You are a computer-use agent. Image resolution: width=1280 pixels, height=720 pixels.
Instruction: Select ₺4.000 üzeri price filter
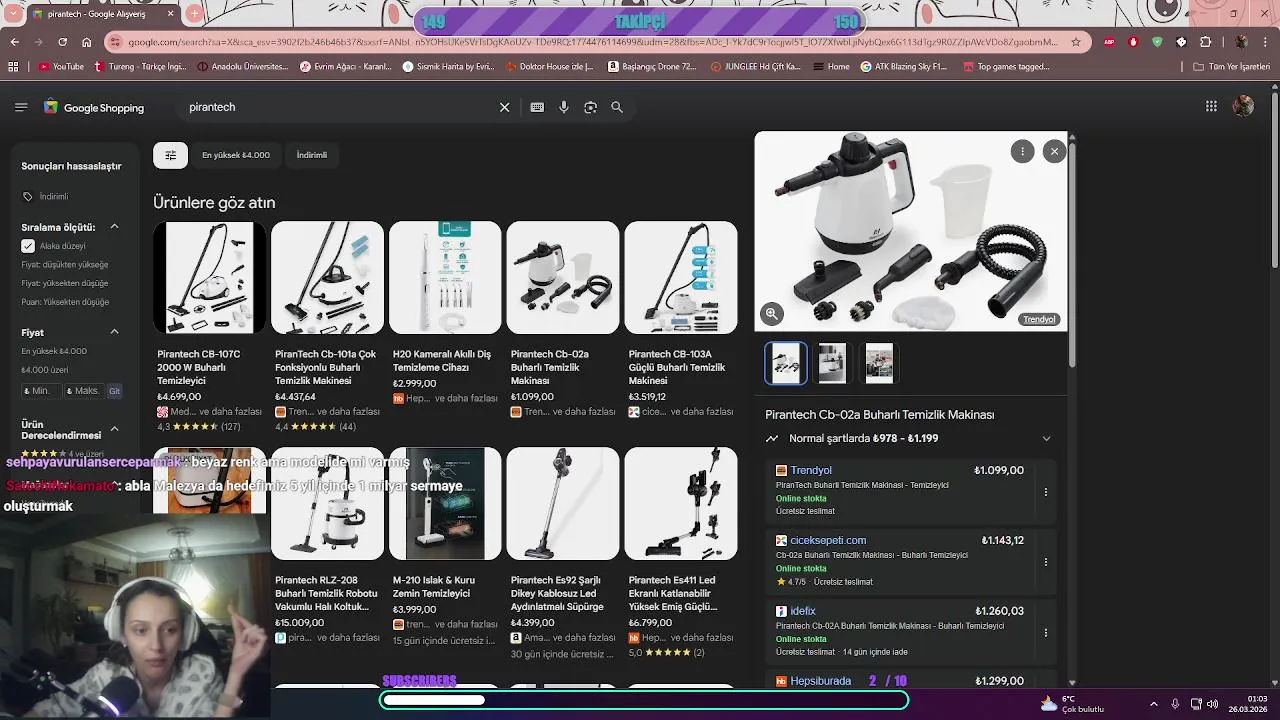[45, 370]
